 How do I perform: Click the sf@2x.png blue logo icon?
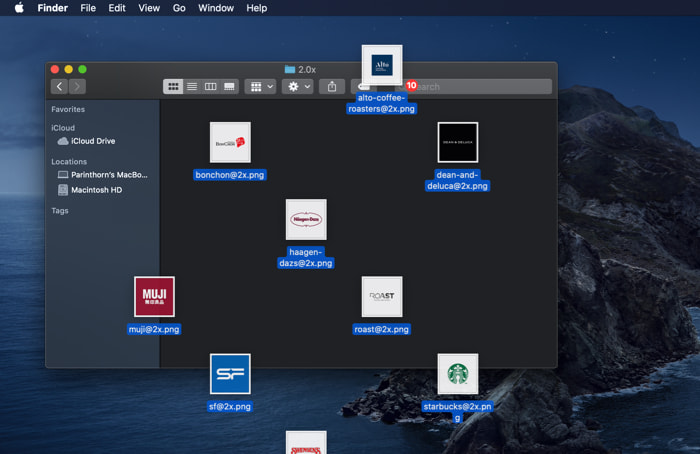[230, 374]
